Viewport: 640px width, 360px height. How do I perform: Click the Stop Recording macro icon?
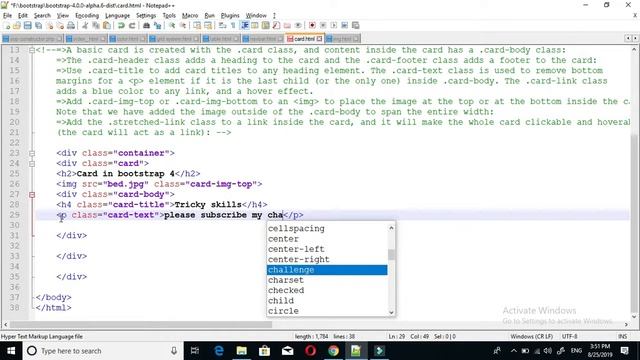[x=323, y=26]
